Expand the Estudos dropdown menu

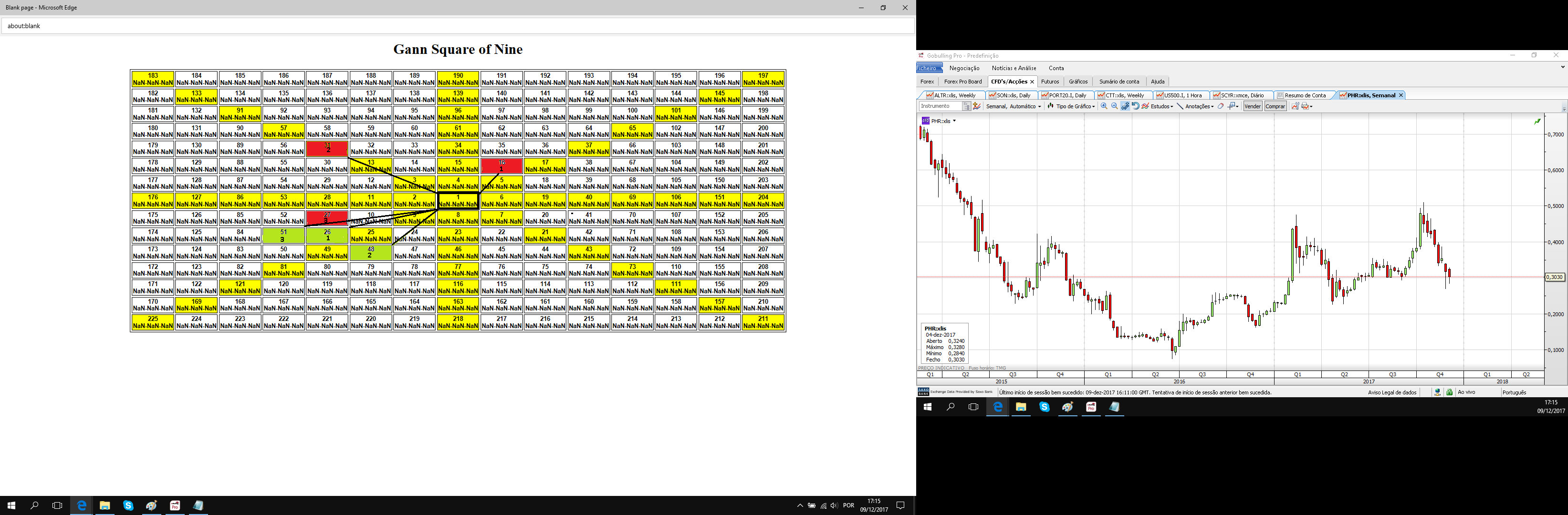(1161, 106)
